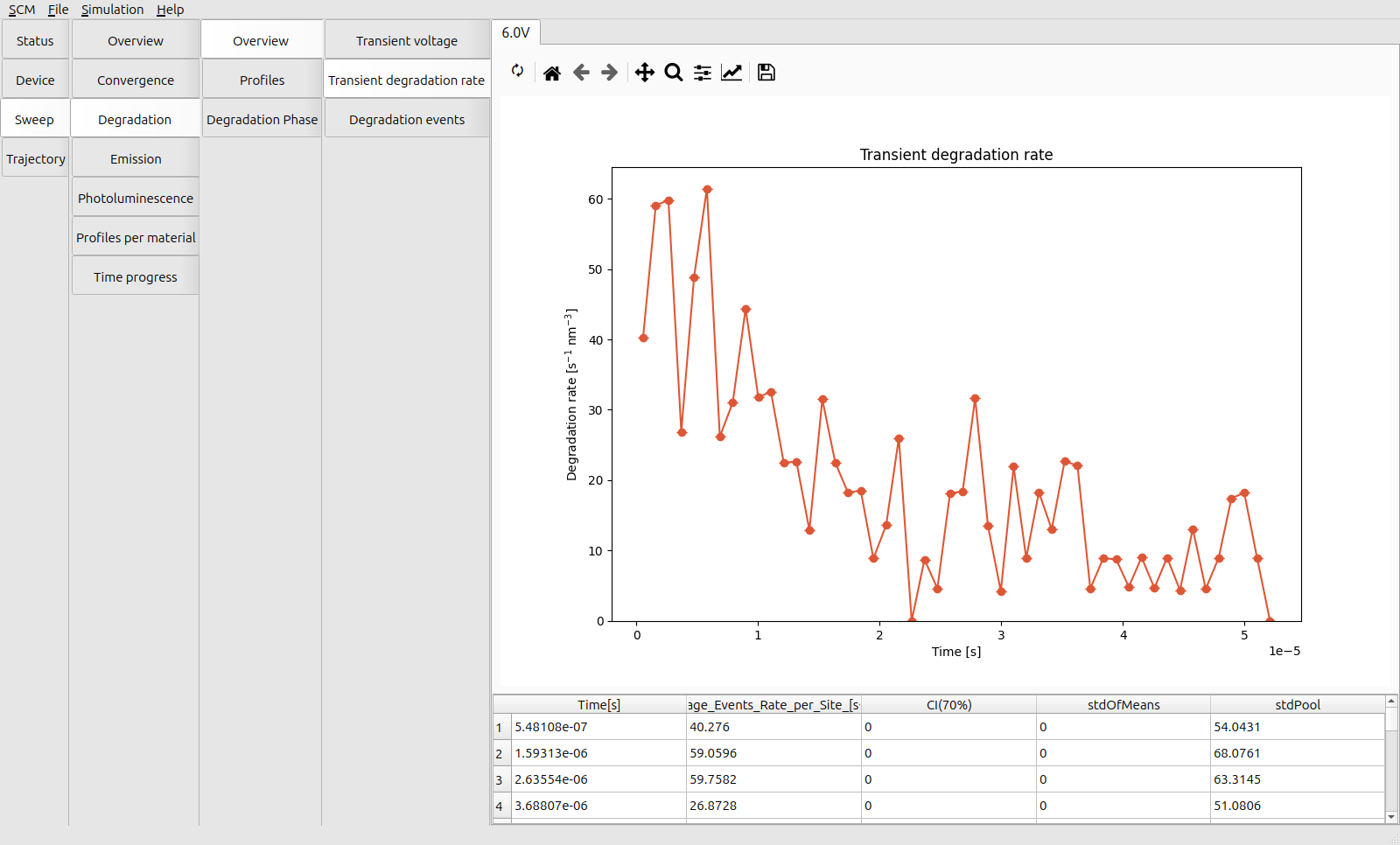The height and width of the screenshot is (845, 1400).
Task: Go forward to next plot view
Action: click(610, 73)
